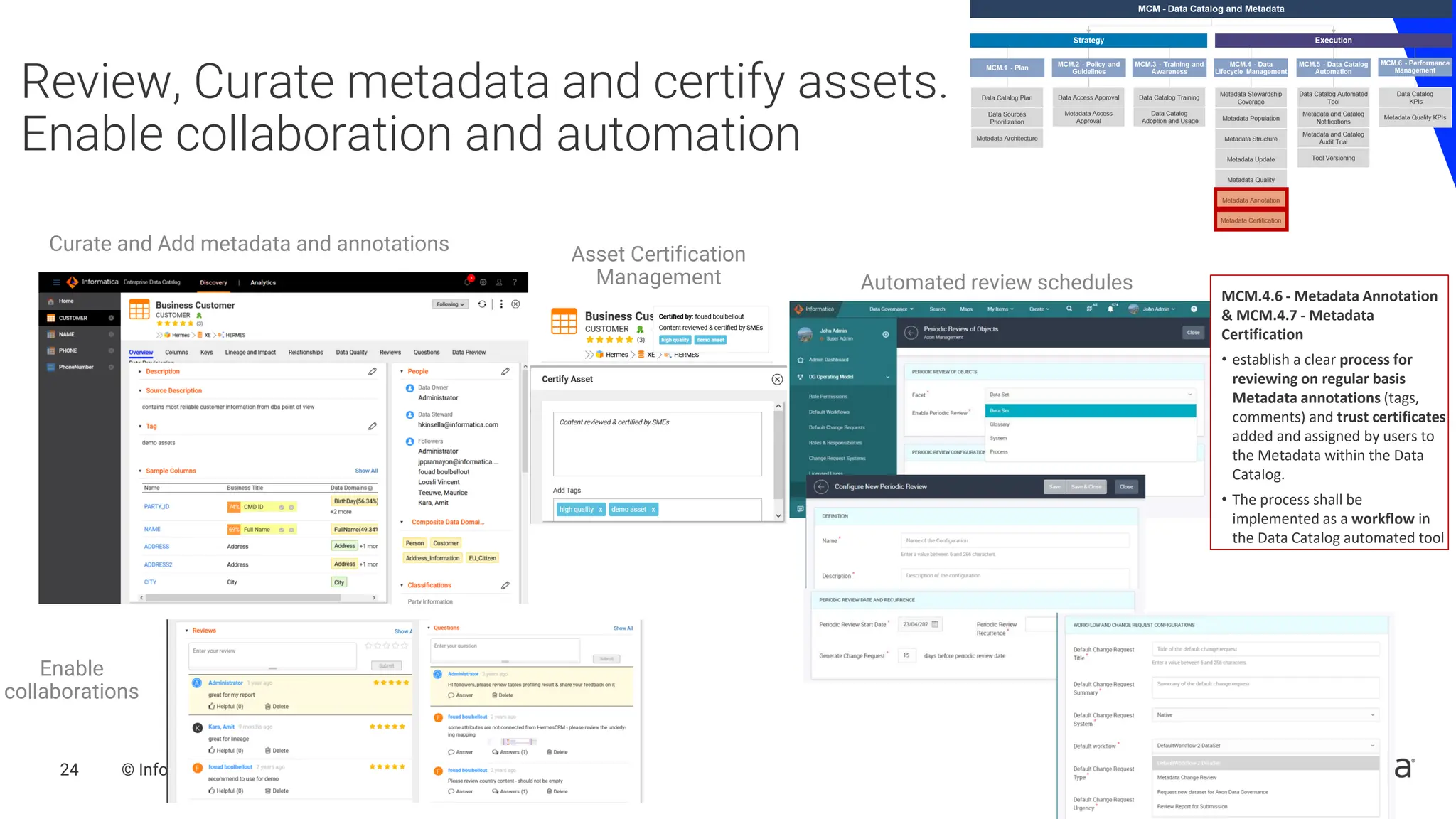This screenshot has width=1456, height=819.
Task: Open the Periodic Review Start Date calendar
Action: (935, 625)
